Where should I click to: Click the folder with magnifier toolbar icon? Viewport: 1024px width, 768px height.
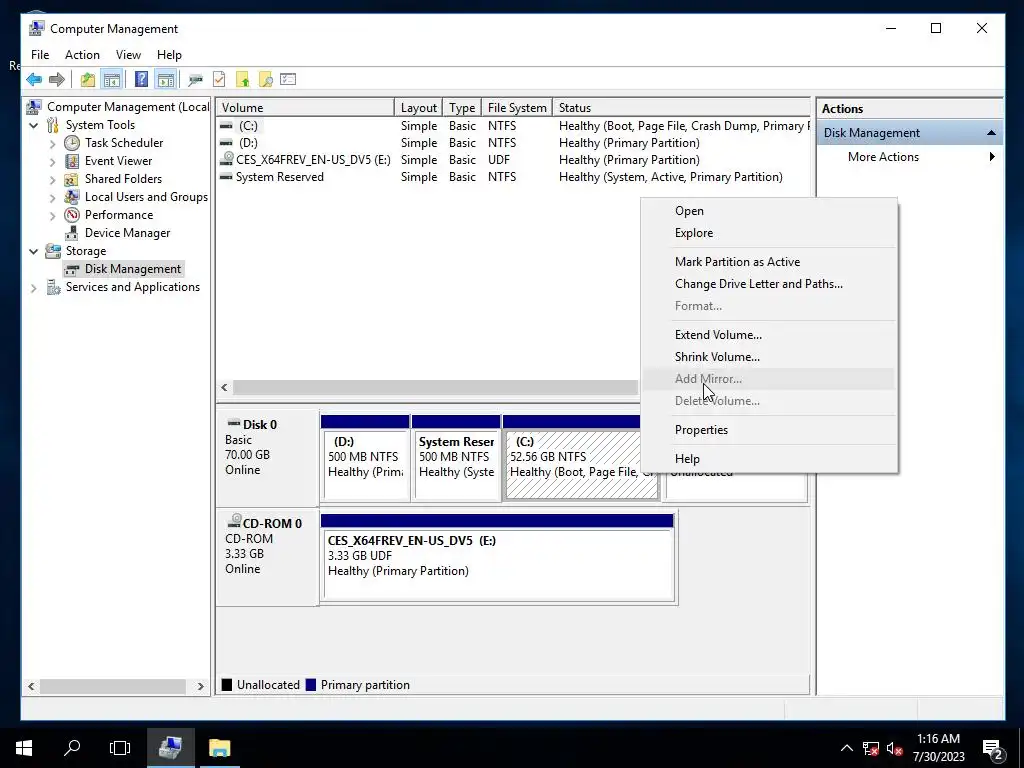pos(265,80)
